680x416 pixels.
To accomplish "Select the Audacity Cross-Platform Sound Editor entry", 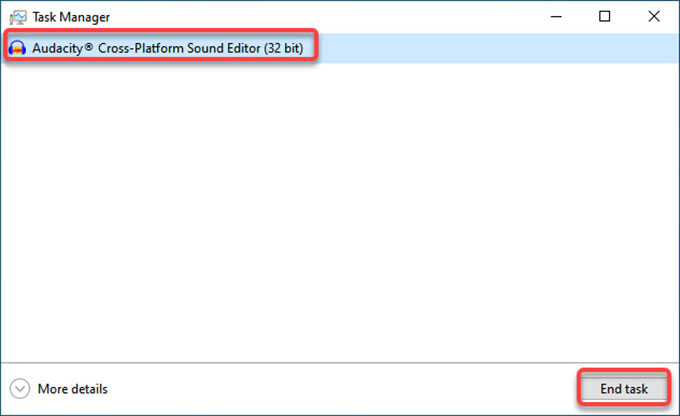I will point(340,48).
